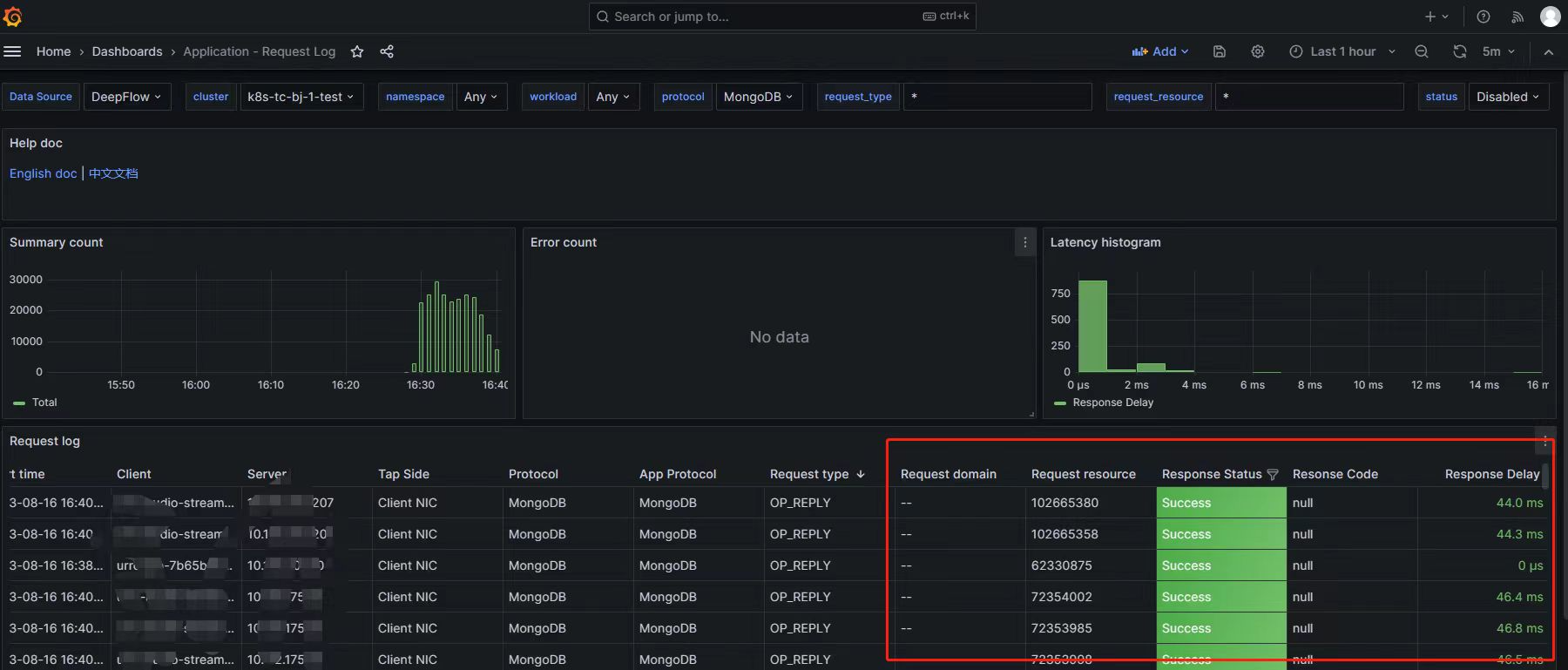Open the help question mark icon

(1484, 17)
